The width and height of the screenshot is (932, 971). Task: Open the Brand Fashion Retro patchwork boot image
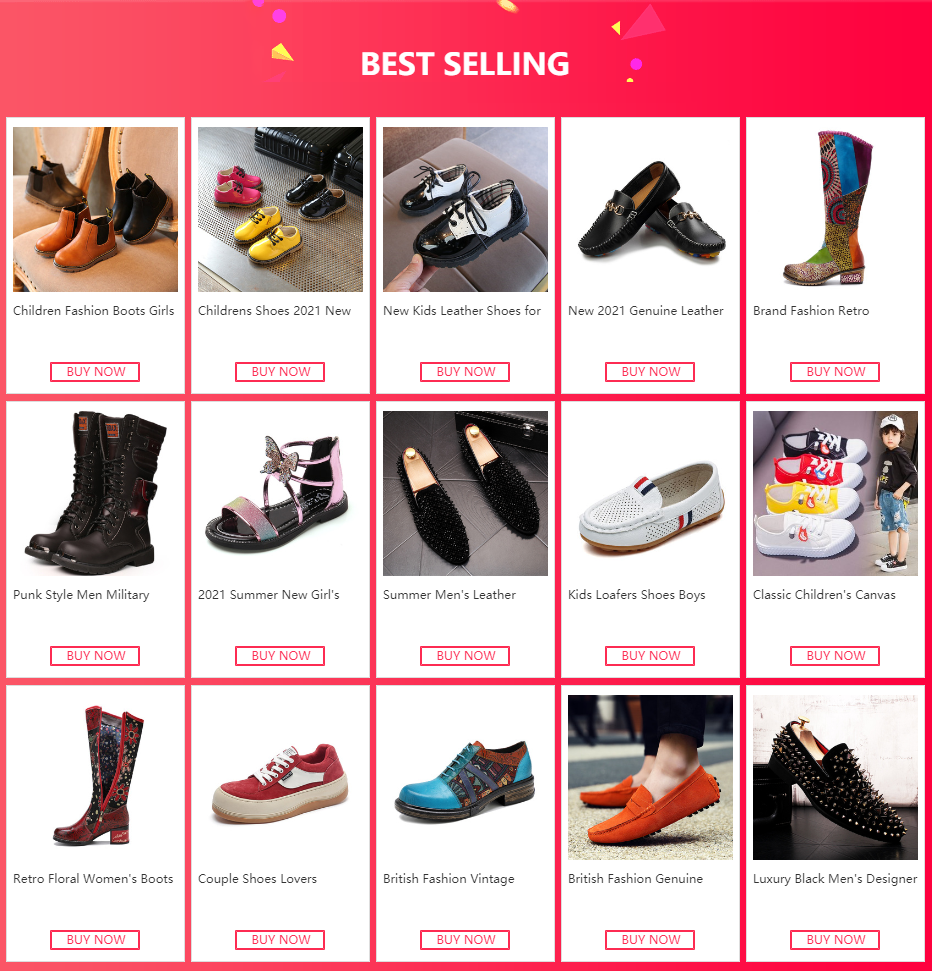coord(835,209)
